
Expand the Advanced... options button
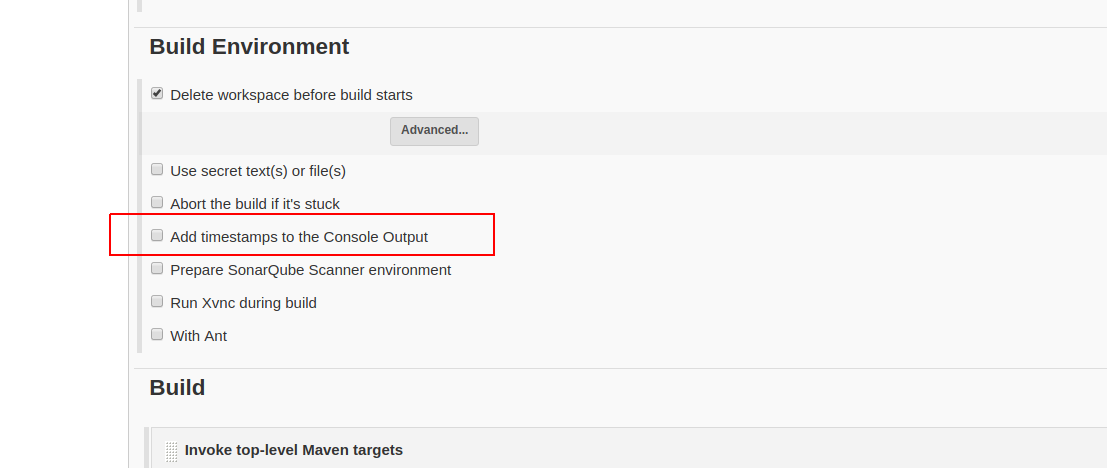point(434,130)
